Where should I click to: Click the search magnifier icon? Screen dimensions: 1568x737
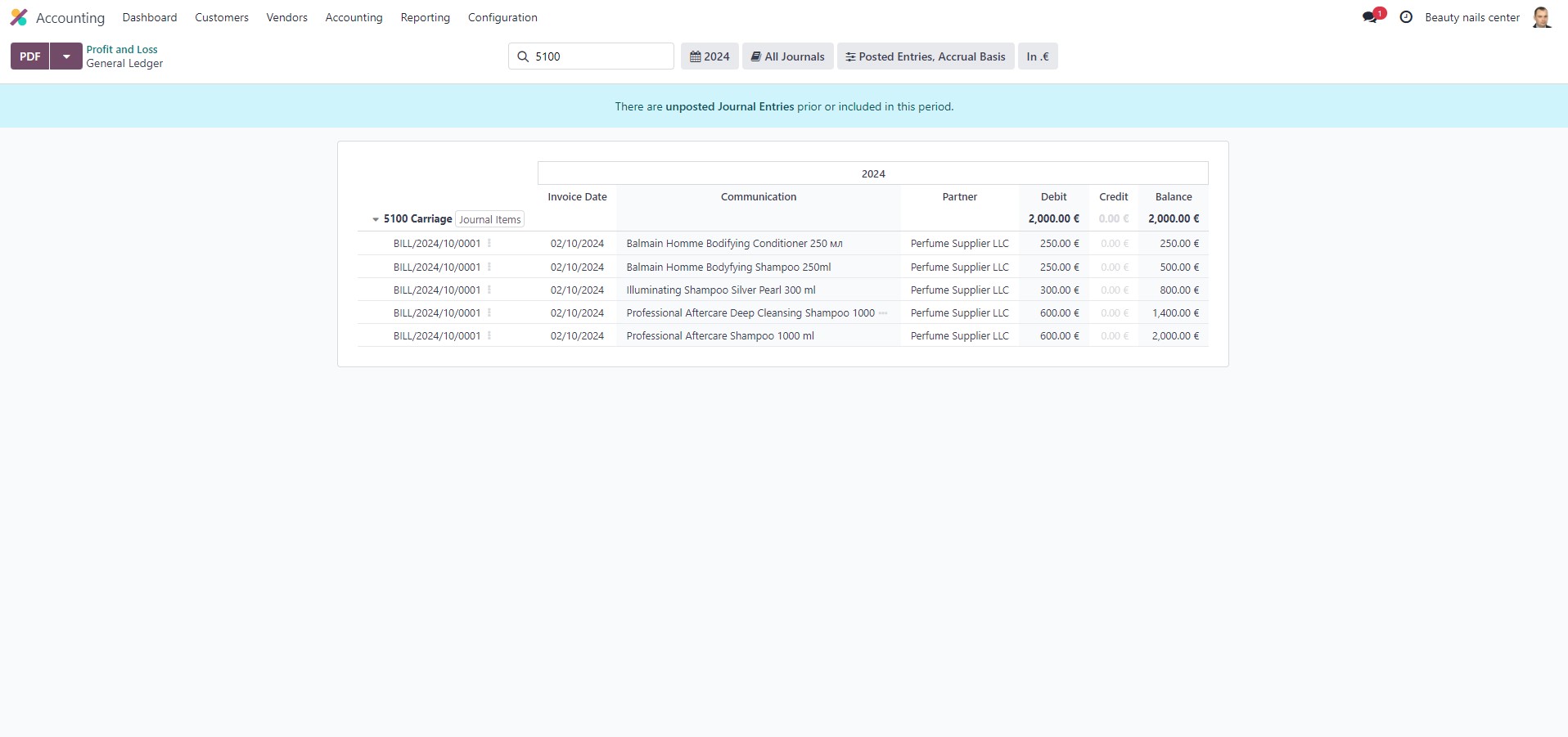click(523, 56)
